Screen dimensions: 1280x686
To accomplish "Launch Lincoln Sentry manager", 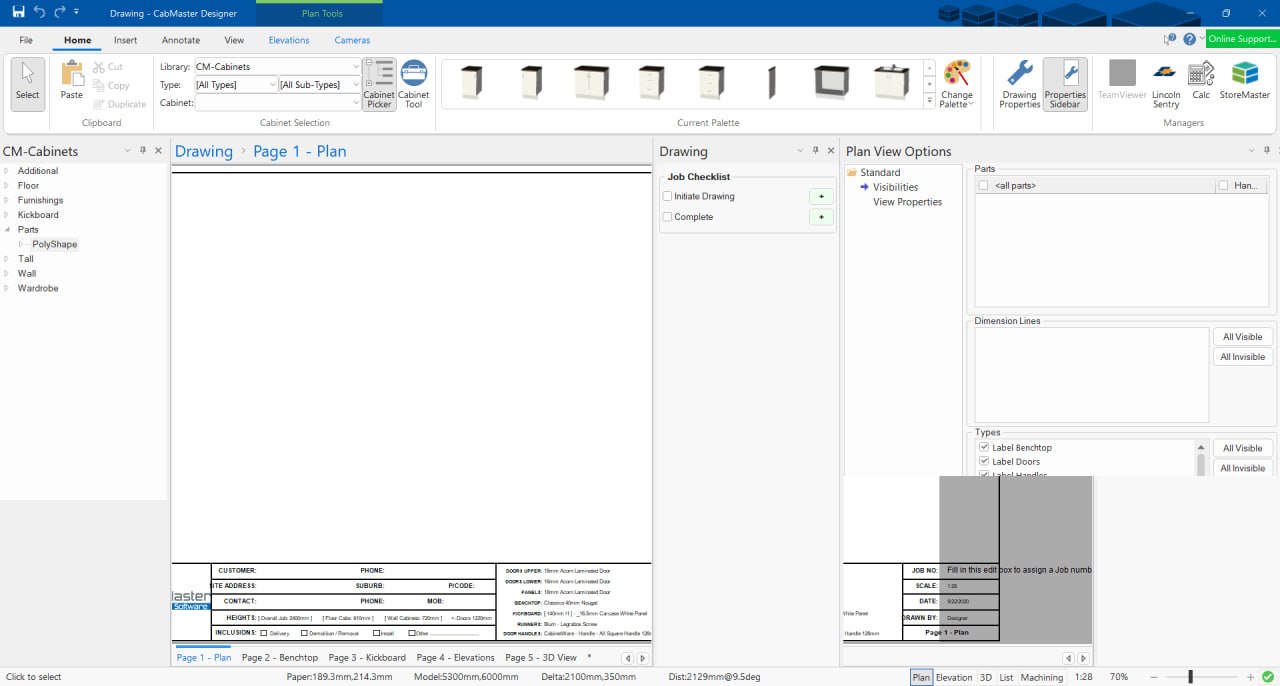I will (1166, 84).
